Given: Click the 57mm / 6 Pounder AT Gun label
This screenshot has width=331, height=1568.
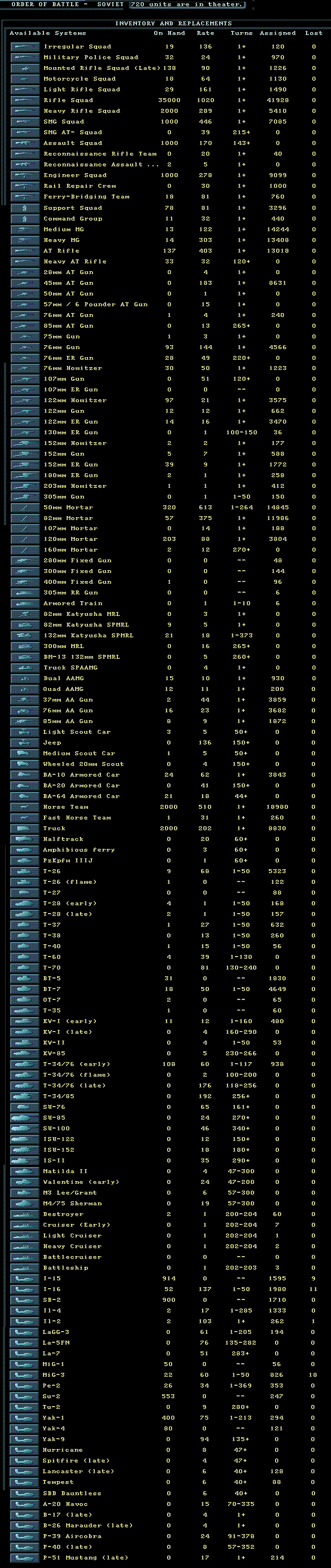Looking at the screenshot, I should (x=95, y=305).
